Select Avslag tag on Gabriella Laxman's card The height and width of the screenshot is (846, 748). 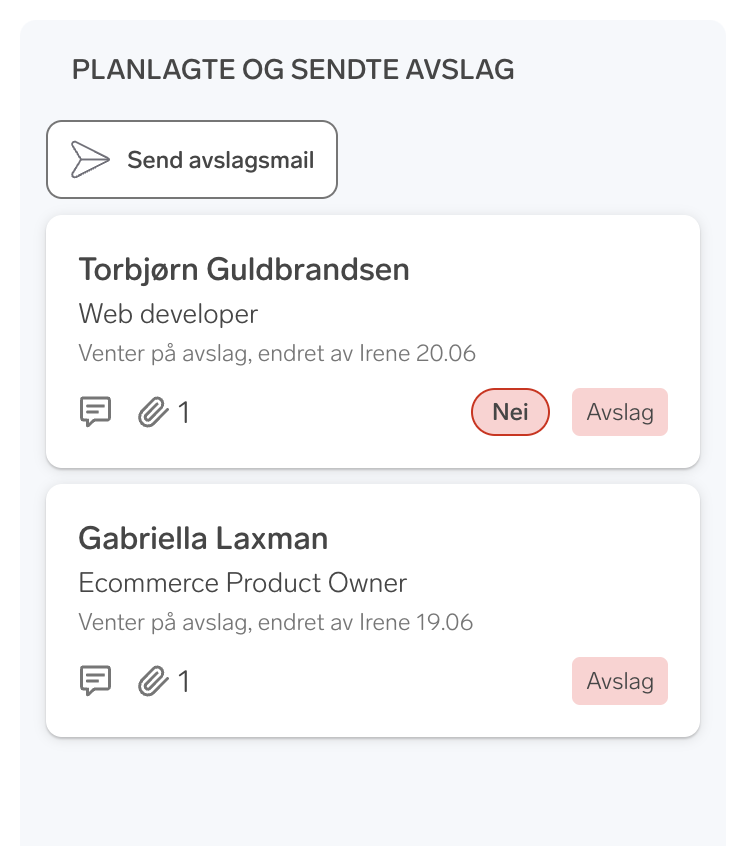pyautogui.click(x=620, y=681)
